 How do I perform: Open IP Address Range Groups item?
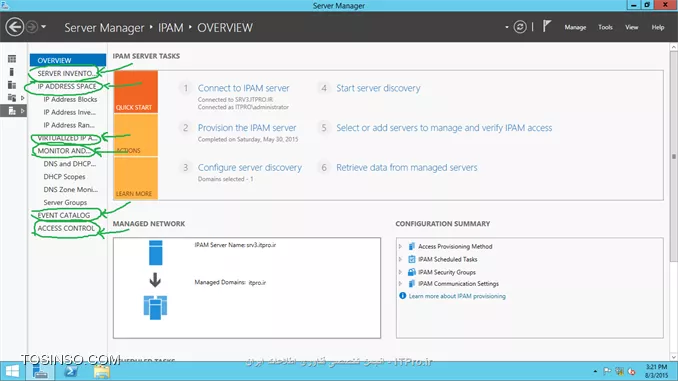tap(69, 125)
